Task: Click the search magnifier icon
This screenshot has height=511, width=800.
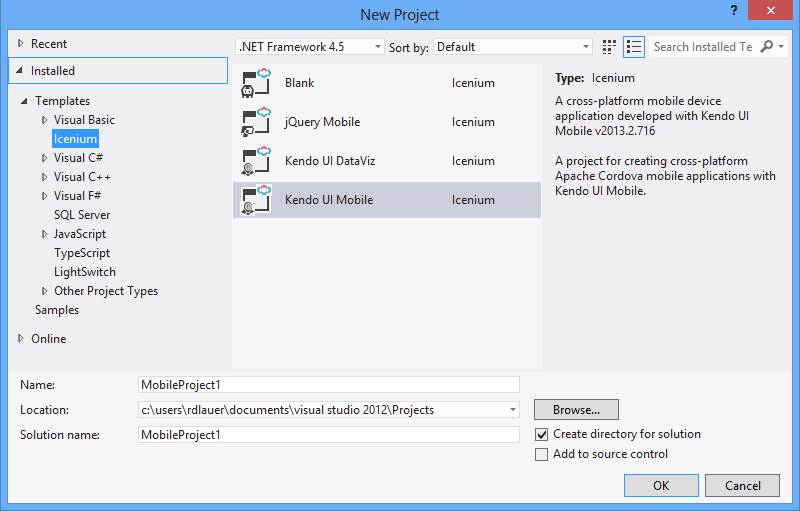Action: click(766, 47)
